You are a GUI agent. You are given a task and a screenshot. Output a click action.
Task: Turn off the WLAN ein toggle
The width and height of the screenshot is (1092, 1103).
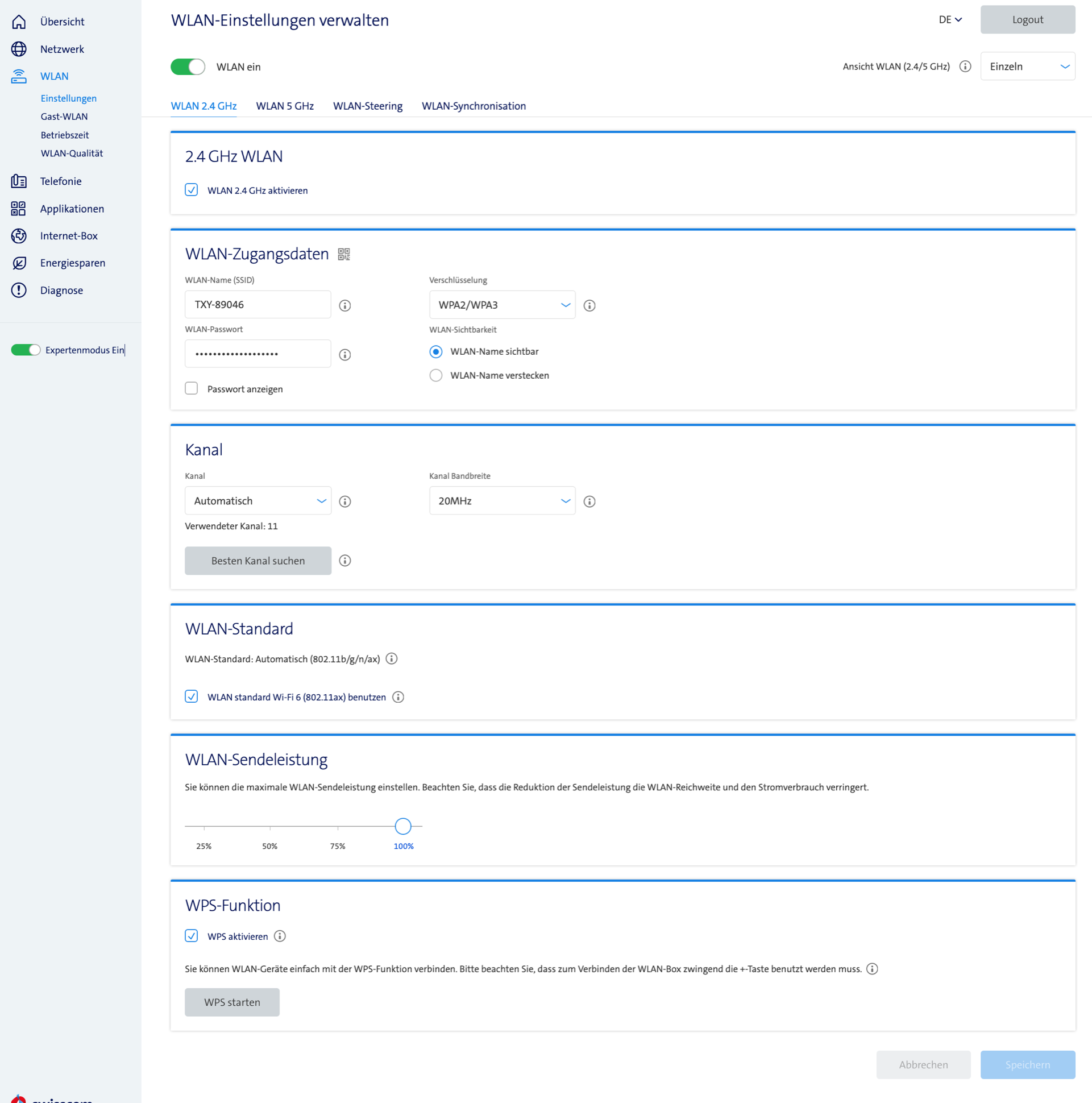tap(188, 67)
